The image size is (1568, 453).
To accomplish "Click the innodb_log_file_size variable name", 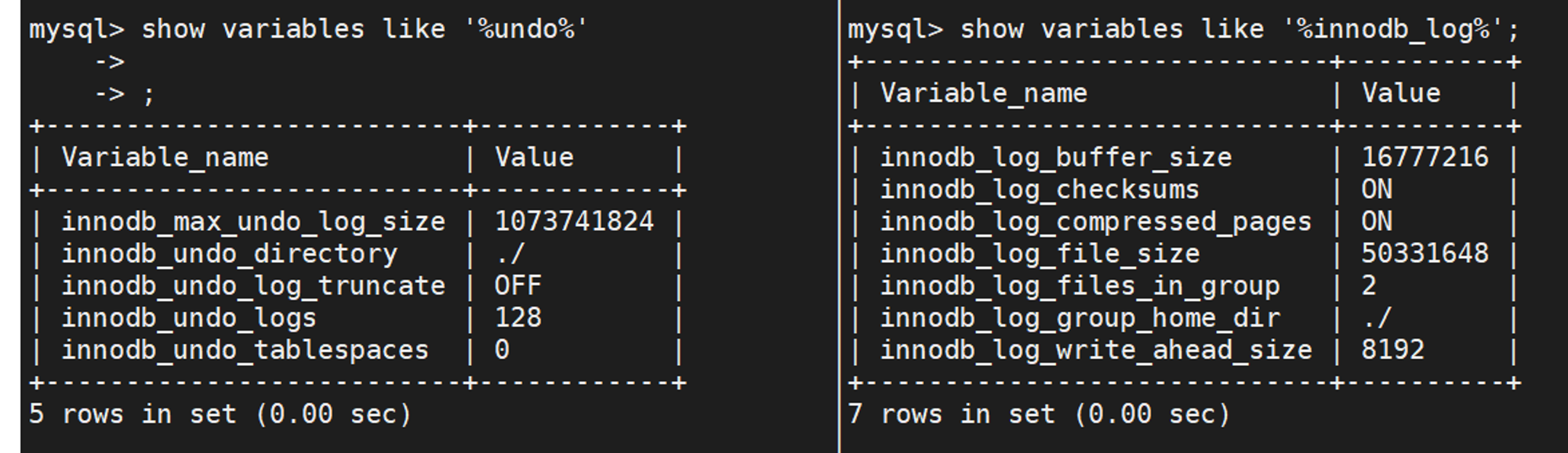I will tap(1040, 254).
